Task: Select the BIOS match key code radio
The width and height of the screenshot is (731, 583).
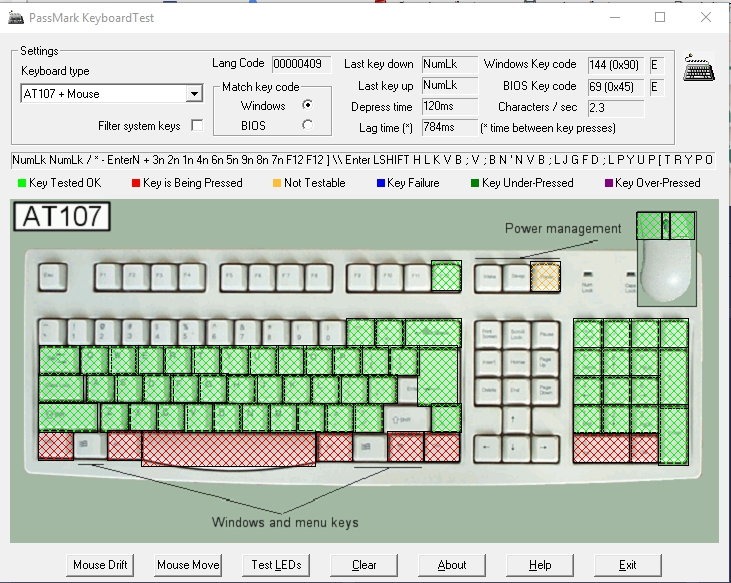Action: (307, 125)
